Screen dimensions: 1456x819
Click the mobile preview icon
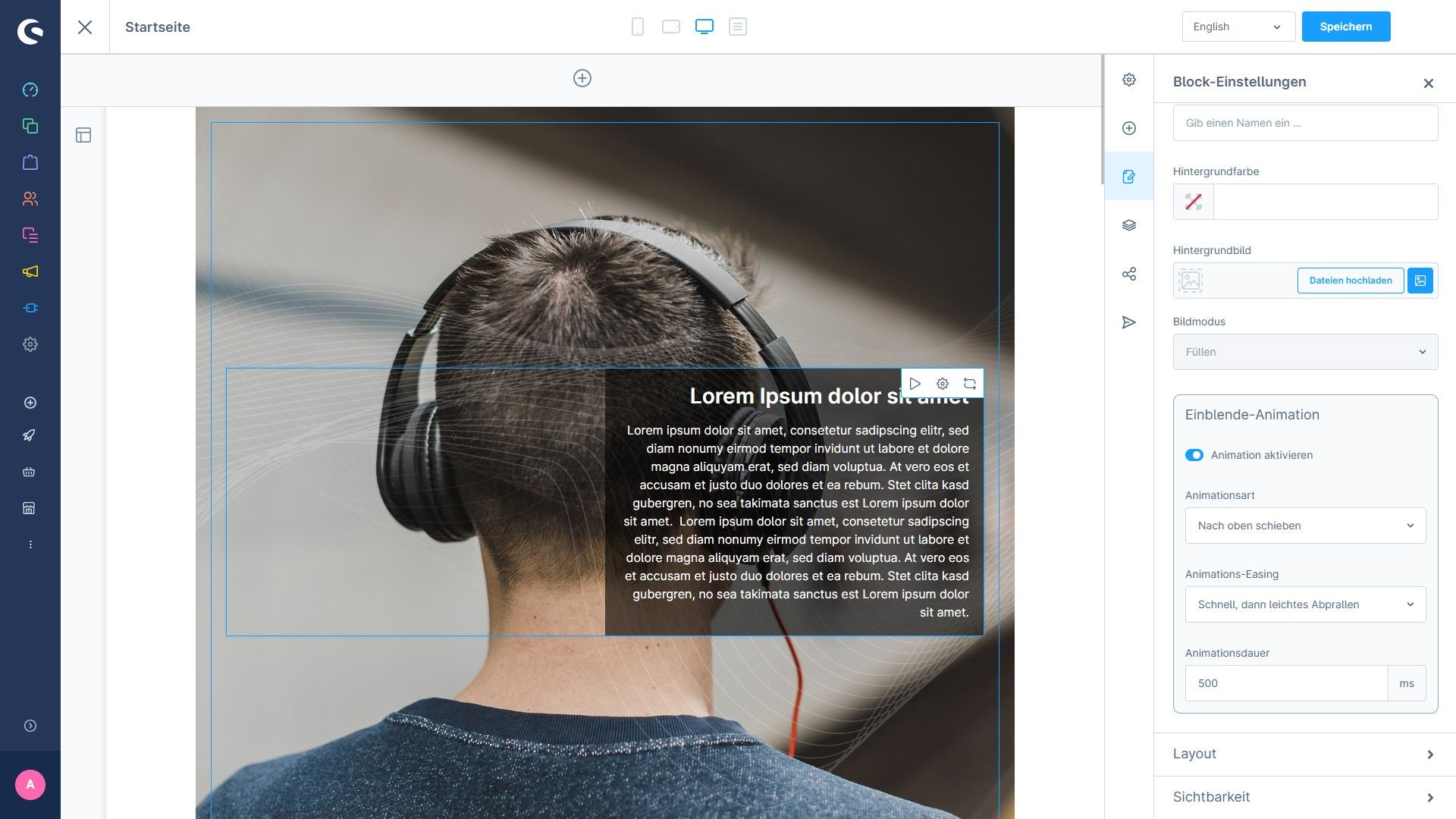637,26
